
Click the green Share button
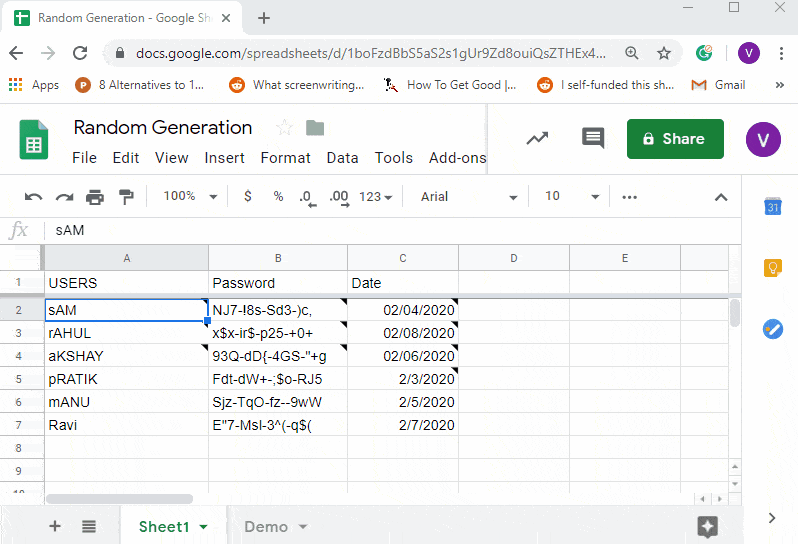(675, 139)
